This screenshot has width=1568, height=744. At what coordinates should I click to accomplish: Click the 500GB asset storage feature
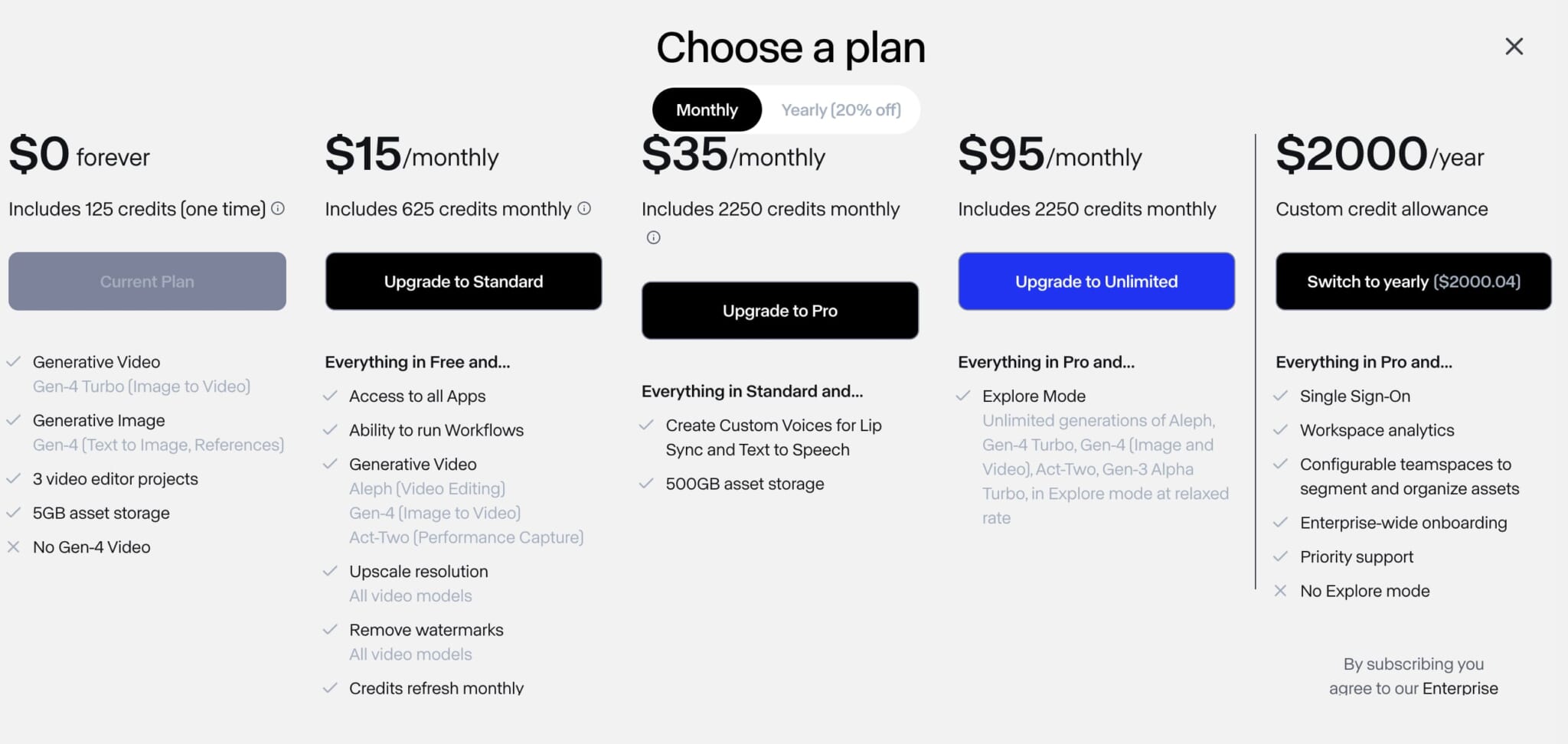(x=744, y=484)
